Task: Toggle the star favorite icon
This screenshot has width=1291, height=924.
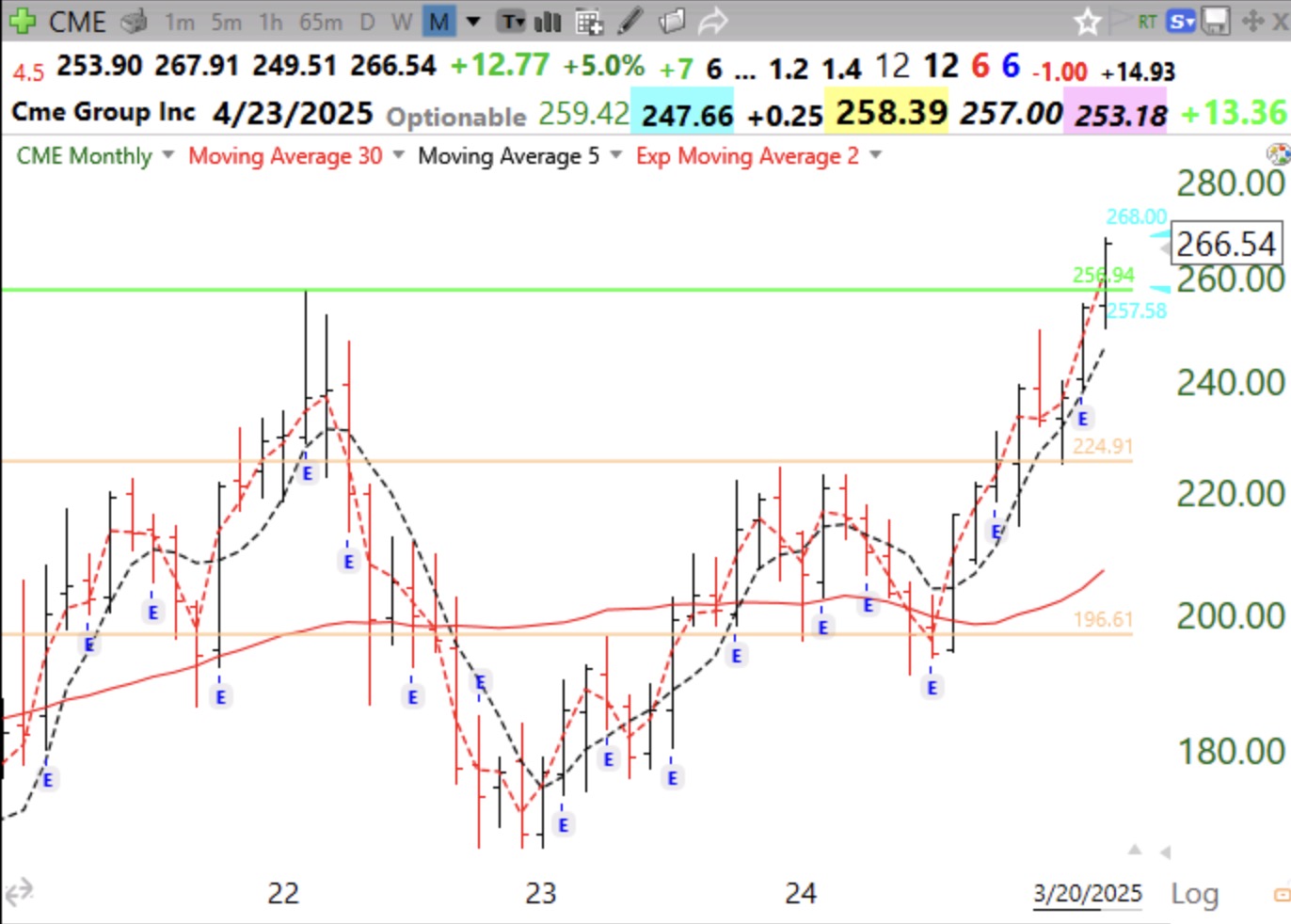Action: [x=1088, y=21]
